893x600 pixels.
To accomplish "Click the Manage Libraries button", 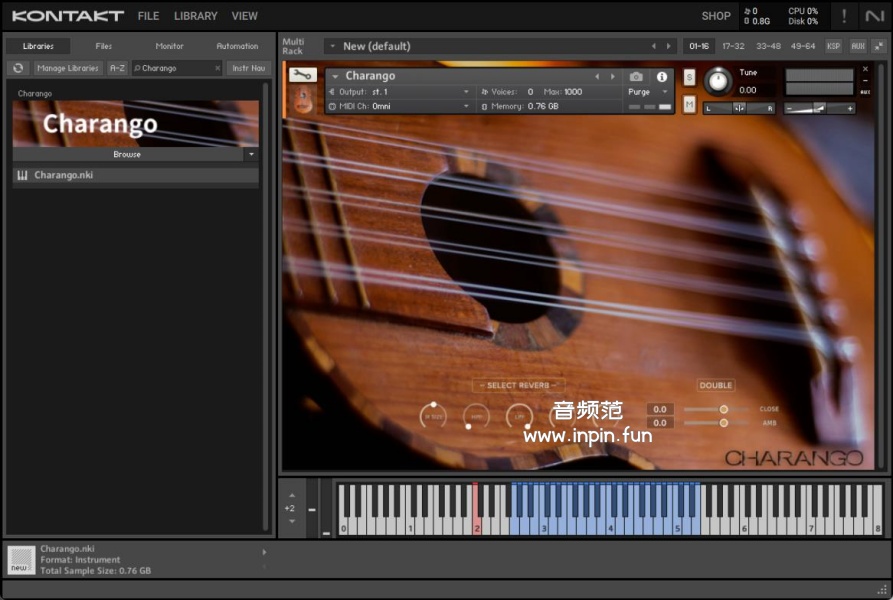I will (68, 68).
